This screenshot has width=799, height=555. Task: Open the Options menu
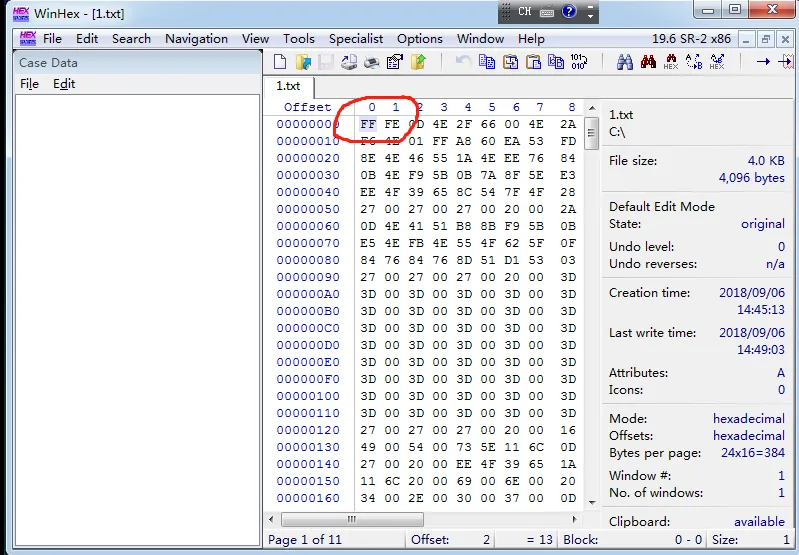(420, 39)
